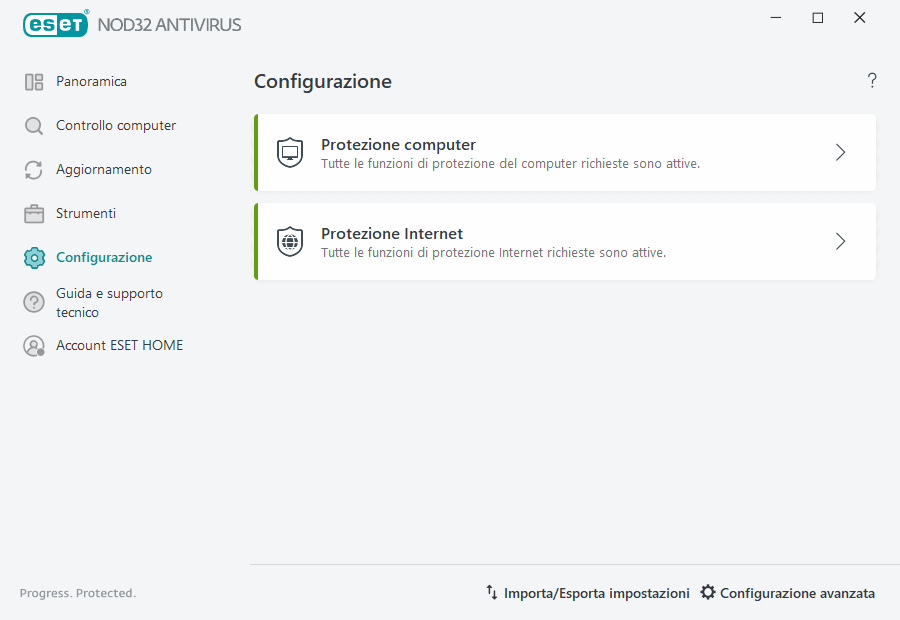Select the Panoramica overview icon

click(33, 81)
